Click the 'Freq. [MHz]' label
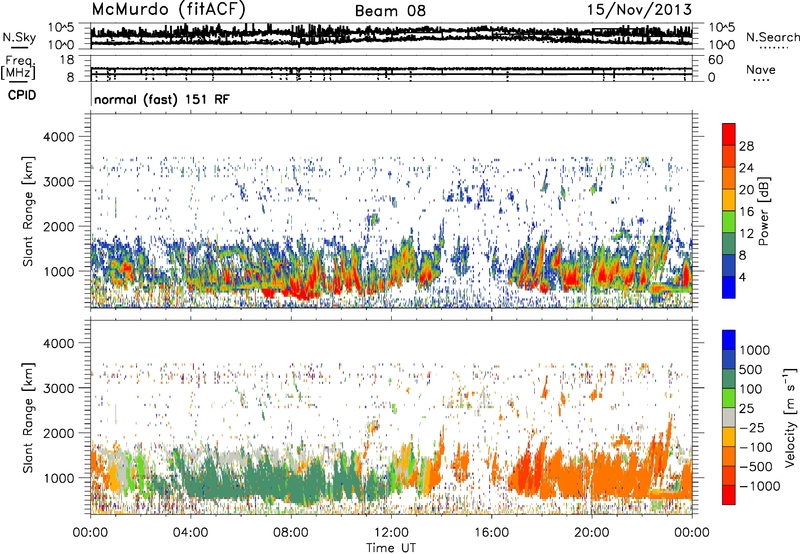Screen dimensions: 800x554 click(19, 67)
